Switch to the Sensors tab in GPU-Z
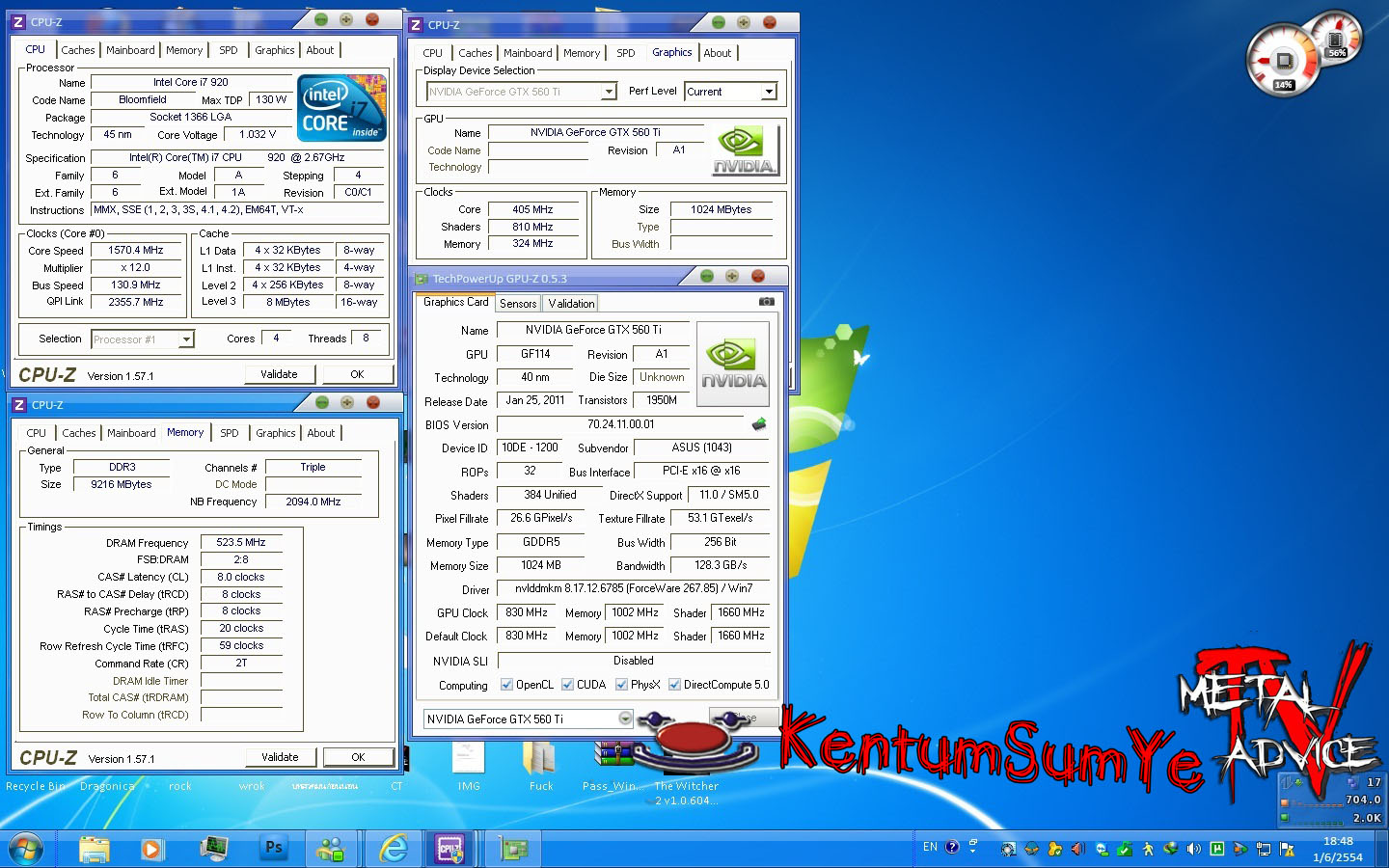Screen dimensions: 1389x868 tap(518, 303)
